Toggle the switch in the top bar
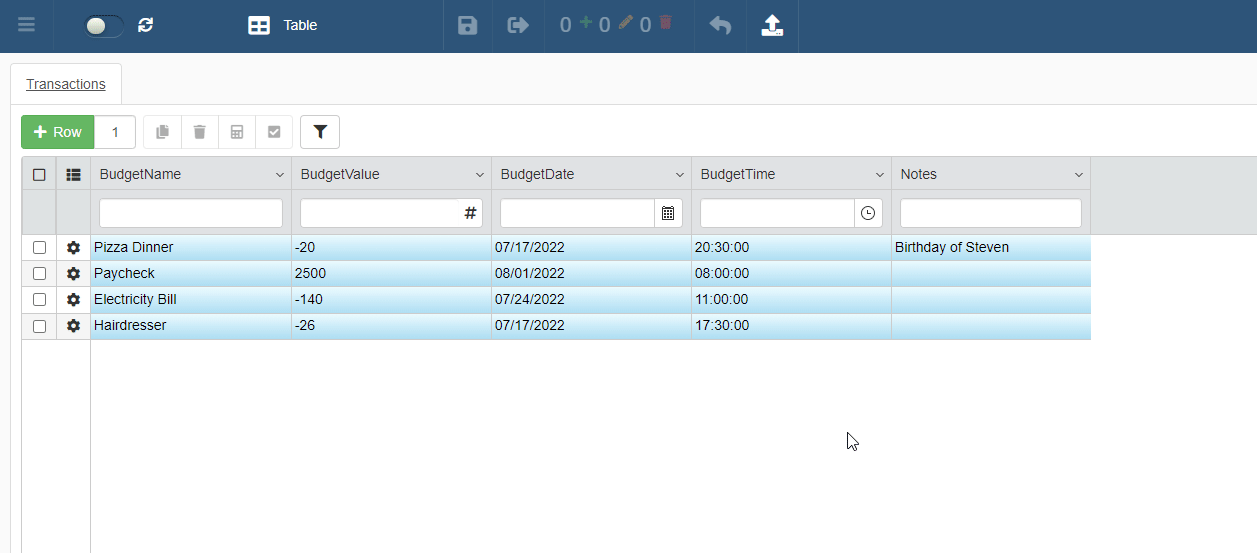 (104, 26)
